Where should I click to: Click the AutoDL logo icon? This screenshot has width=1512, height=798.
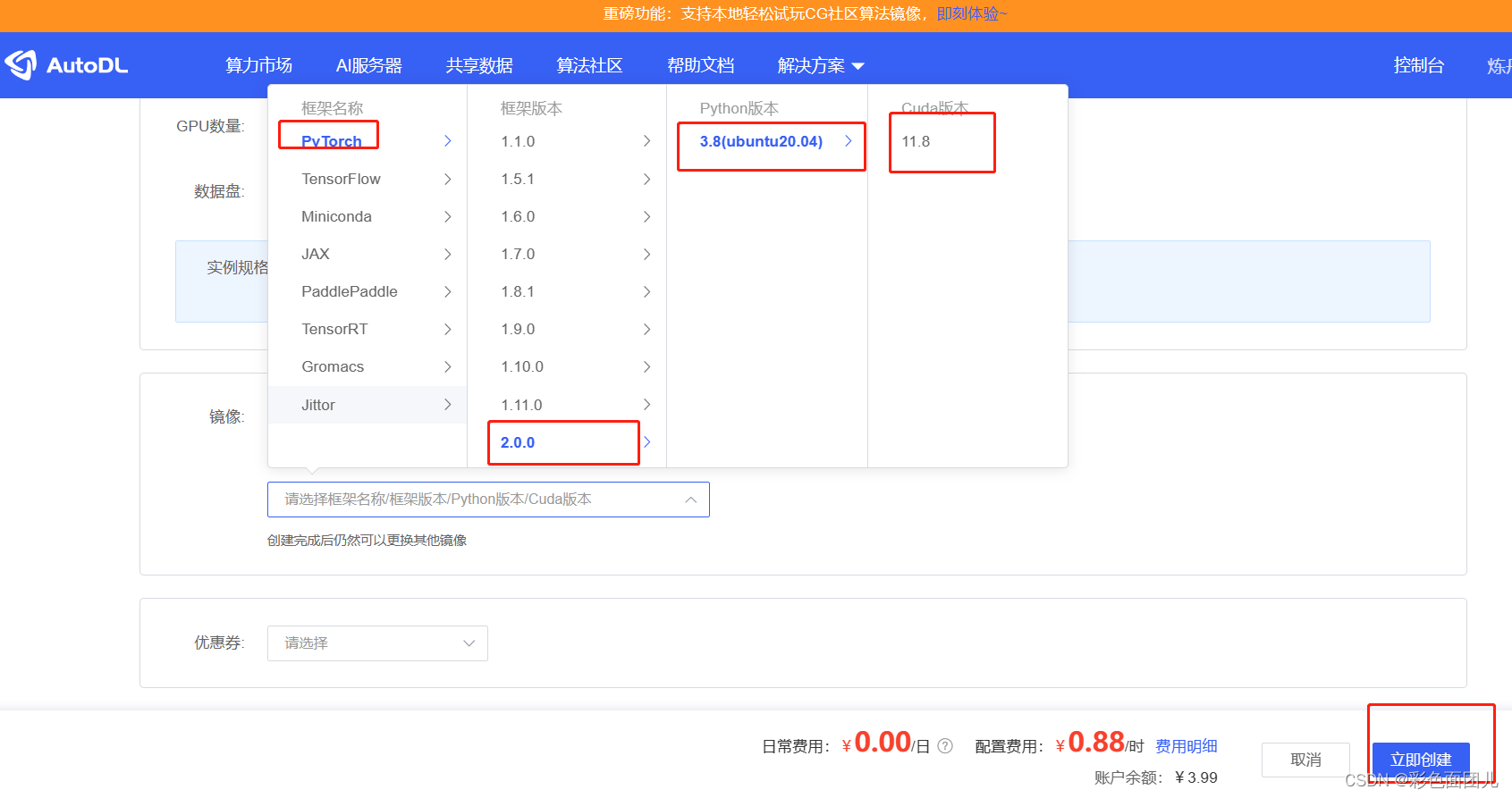tap(21, 64)
